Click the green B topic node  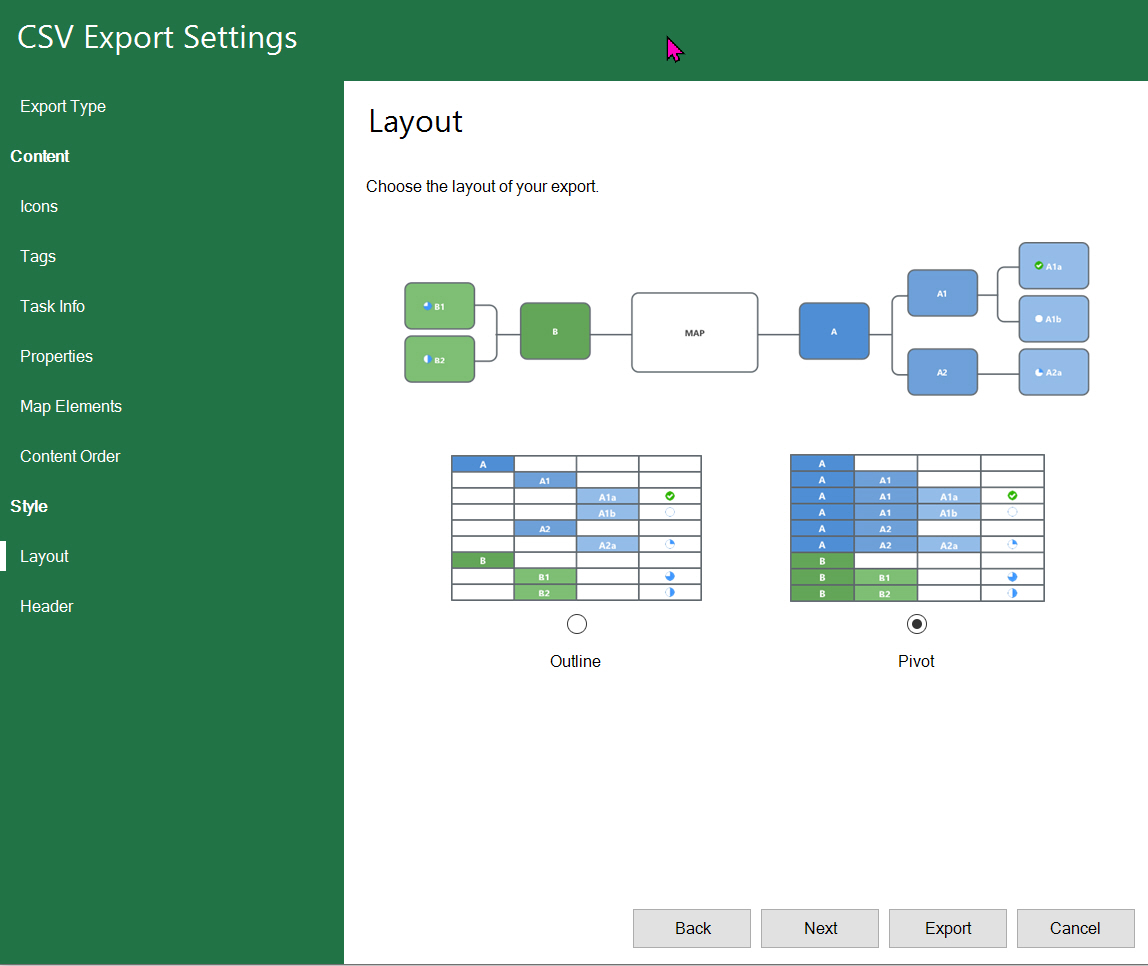pyautogui.click(x=555, y=331)
